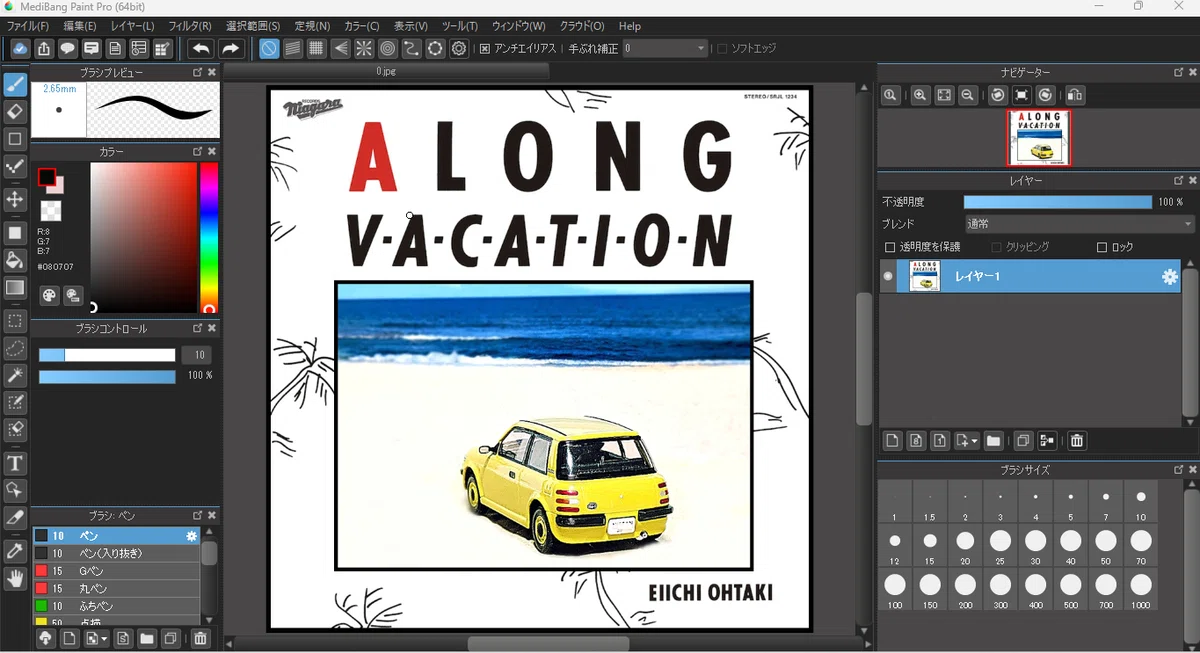Select the Magic Wand tool
Image resolution: width=1200 pixels, height=653 pixels.
point(15,375)
